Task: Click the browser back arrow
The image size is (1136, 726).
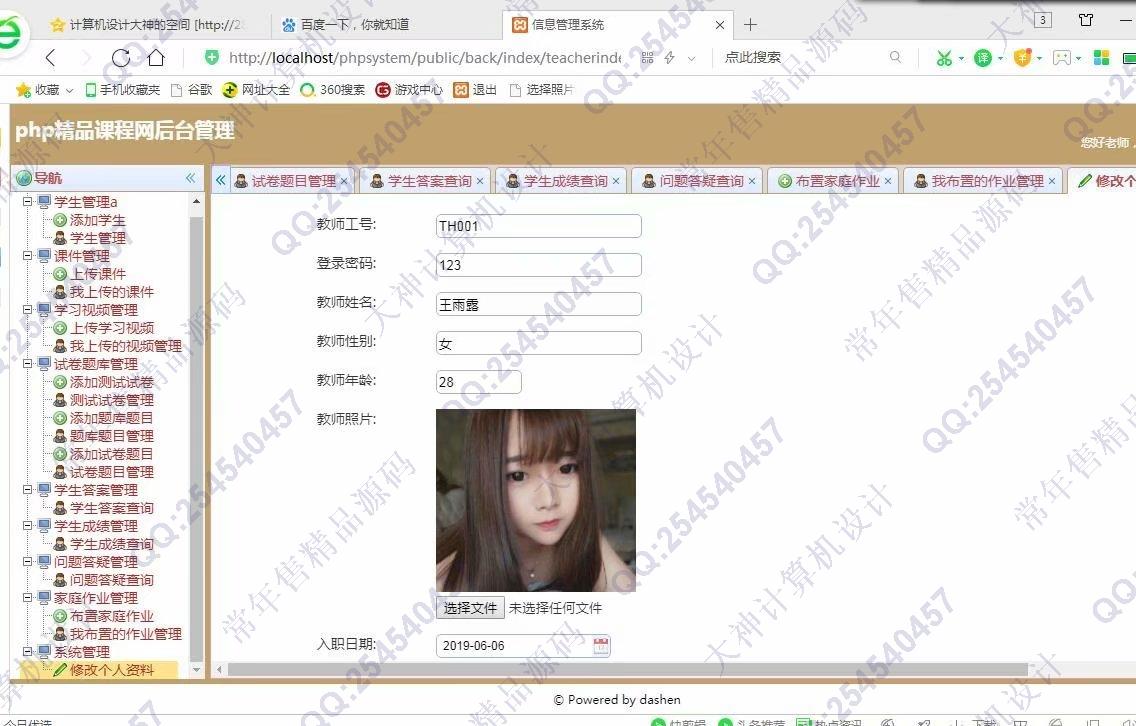Action: tap(50, 58)
